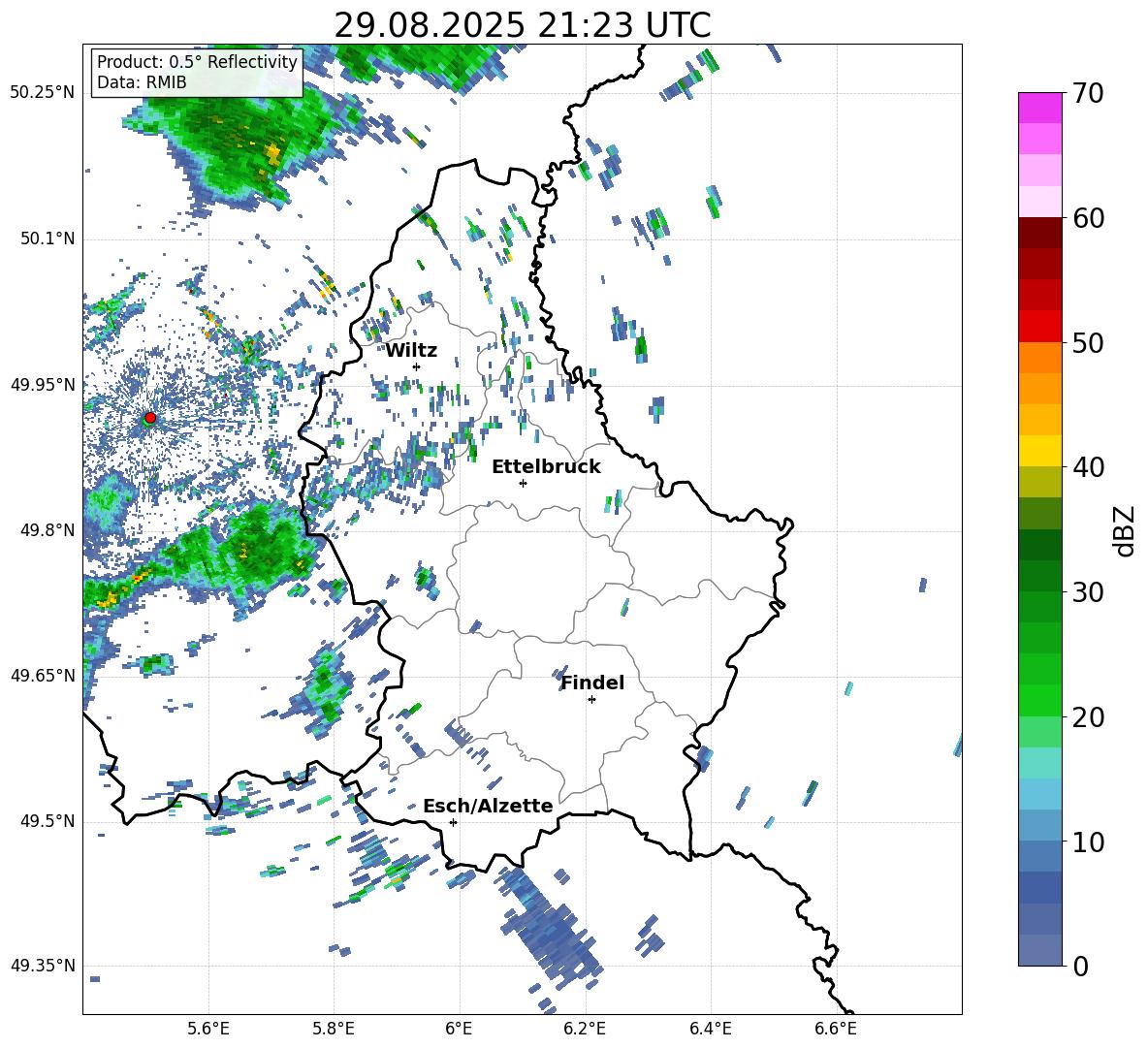
Task: Click the 5.8°E longitude label
Action: point(334,1029)
